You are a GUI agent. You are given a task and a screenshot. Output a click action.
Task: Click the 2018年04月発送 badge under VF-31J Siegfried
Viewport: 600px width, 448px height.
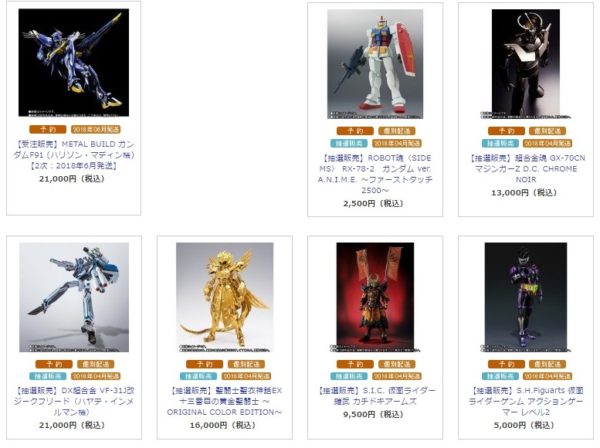[96, 376]
